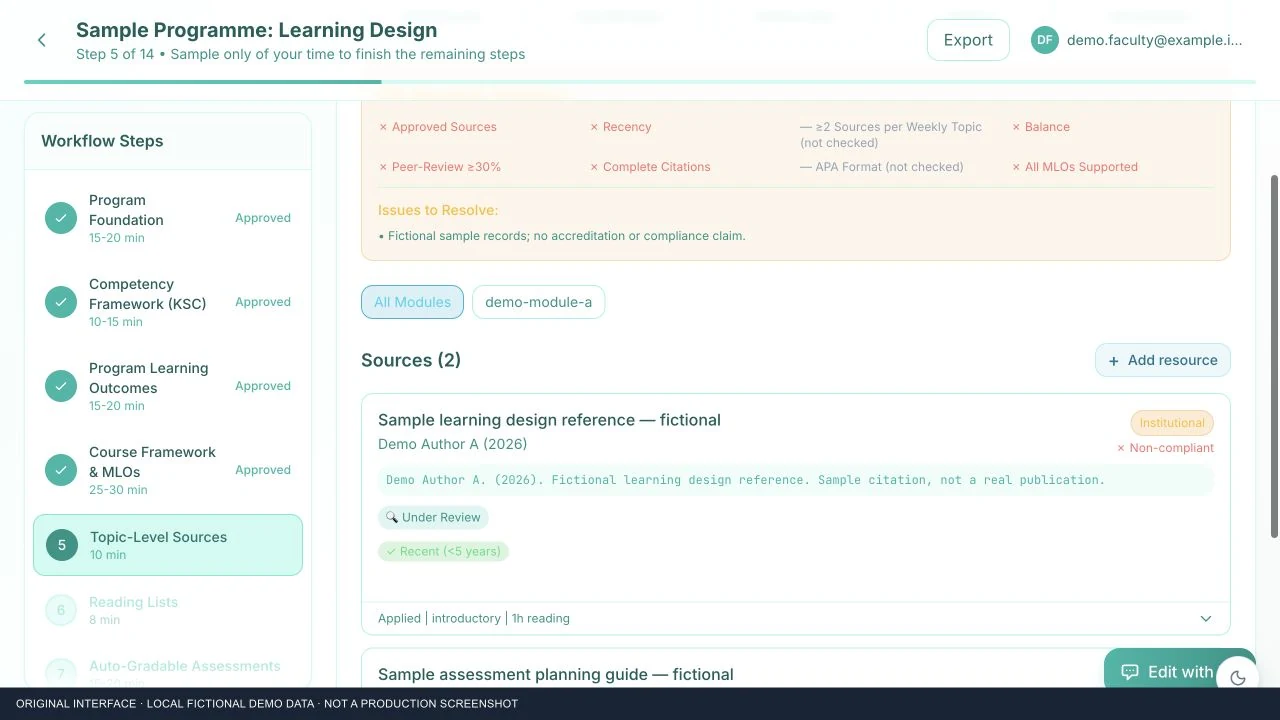Click the All MLOs Supported check item
The width and height of the screenshot is (1280, 720).
point(1074,167)
